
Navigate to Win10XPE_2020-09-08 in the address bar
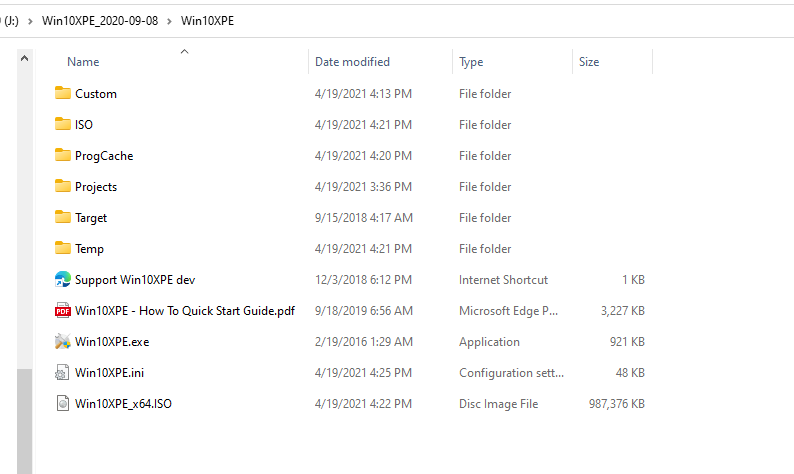point(99,20)
